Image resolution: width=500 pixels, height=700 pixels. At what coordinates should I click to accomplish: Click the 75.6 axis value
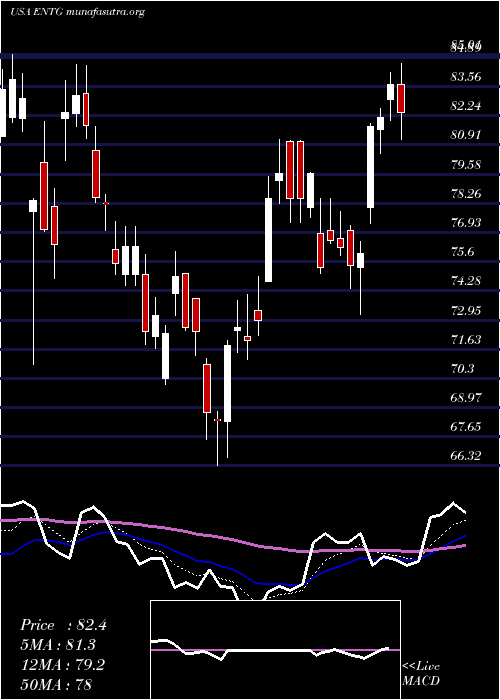pyautogui.click(x=462, y=252)
